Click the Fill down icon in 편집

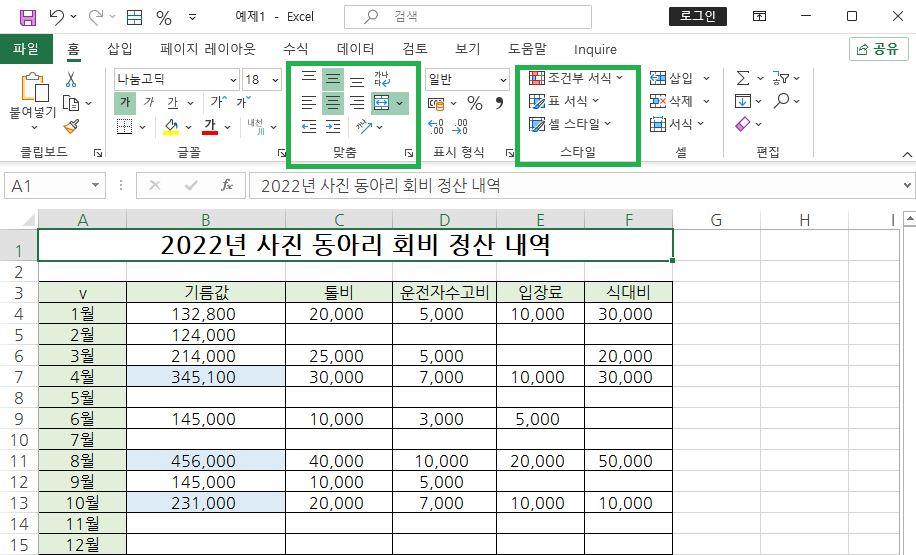pos(742,101)
